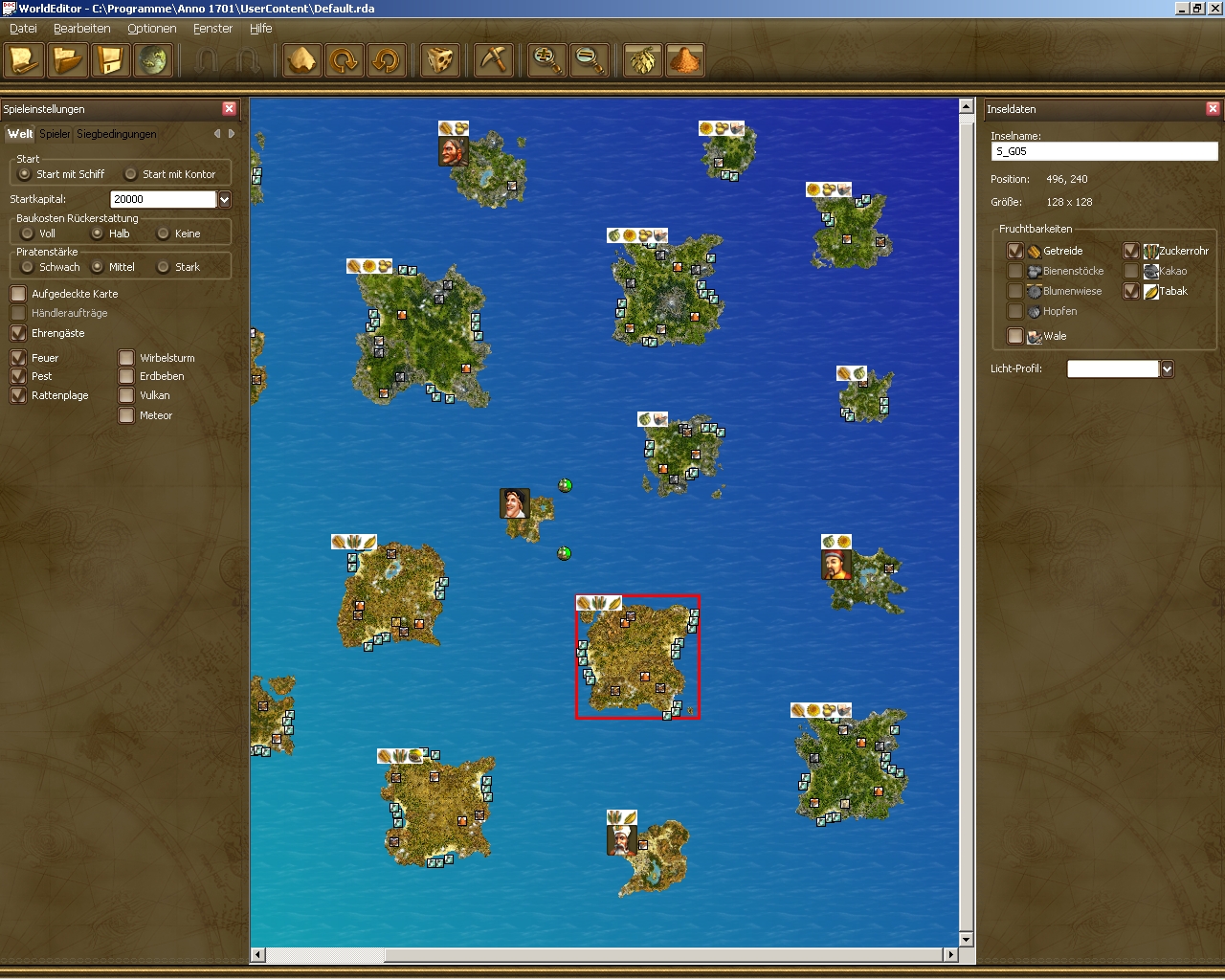
Task: Enable the Meteor checkbox
Action: (x=126, y=415)
